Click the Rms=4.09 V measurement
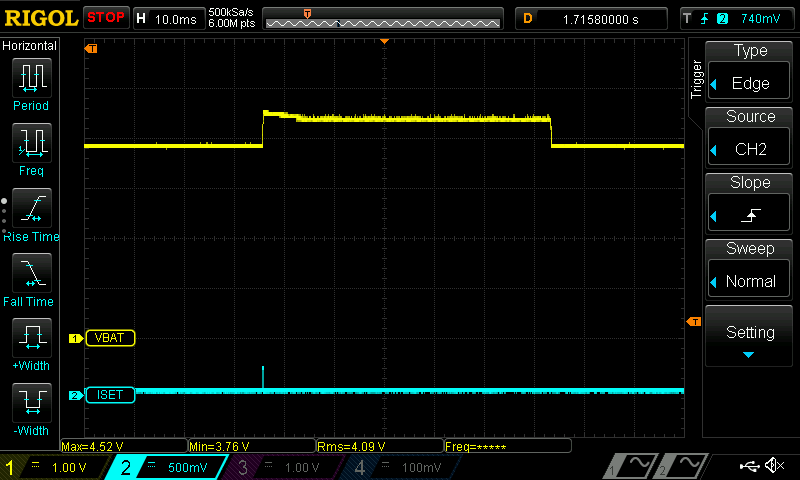The height and width of the screenshot is (480, 800). pos(380,446)
